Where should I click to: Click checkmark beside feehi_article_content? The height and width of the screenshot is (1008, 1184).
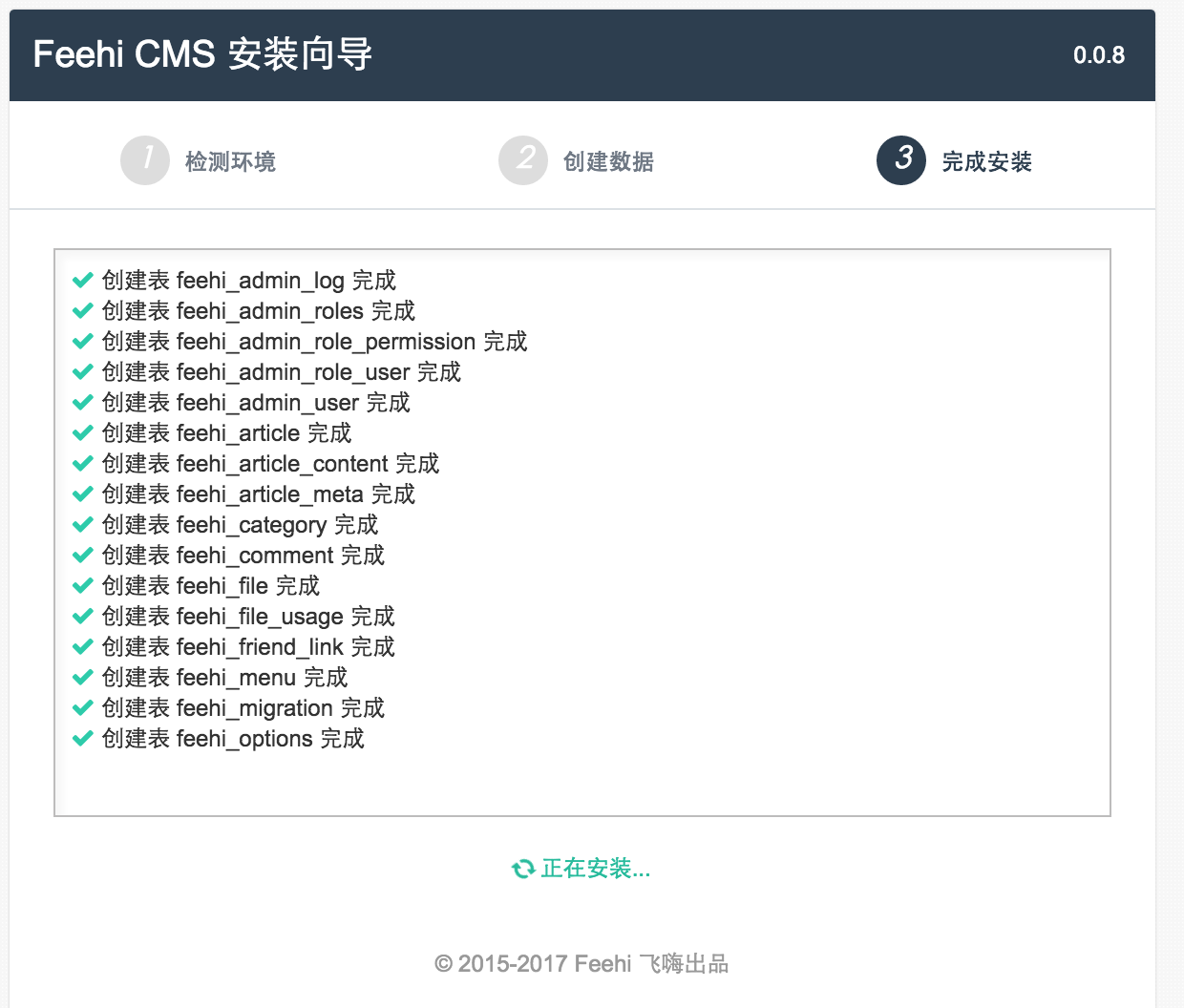coord(83,464)
